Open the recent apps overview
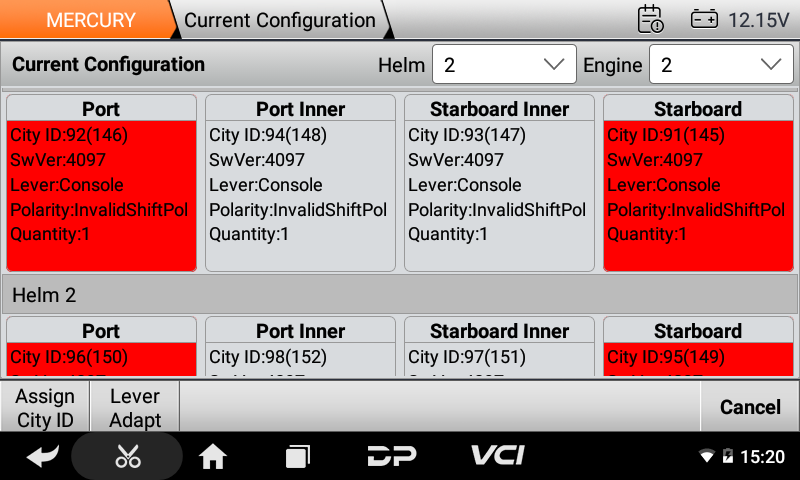This screenshot has width=800, height=480. pos(298,457)
